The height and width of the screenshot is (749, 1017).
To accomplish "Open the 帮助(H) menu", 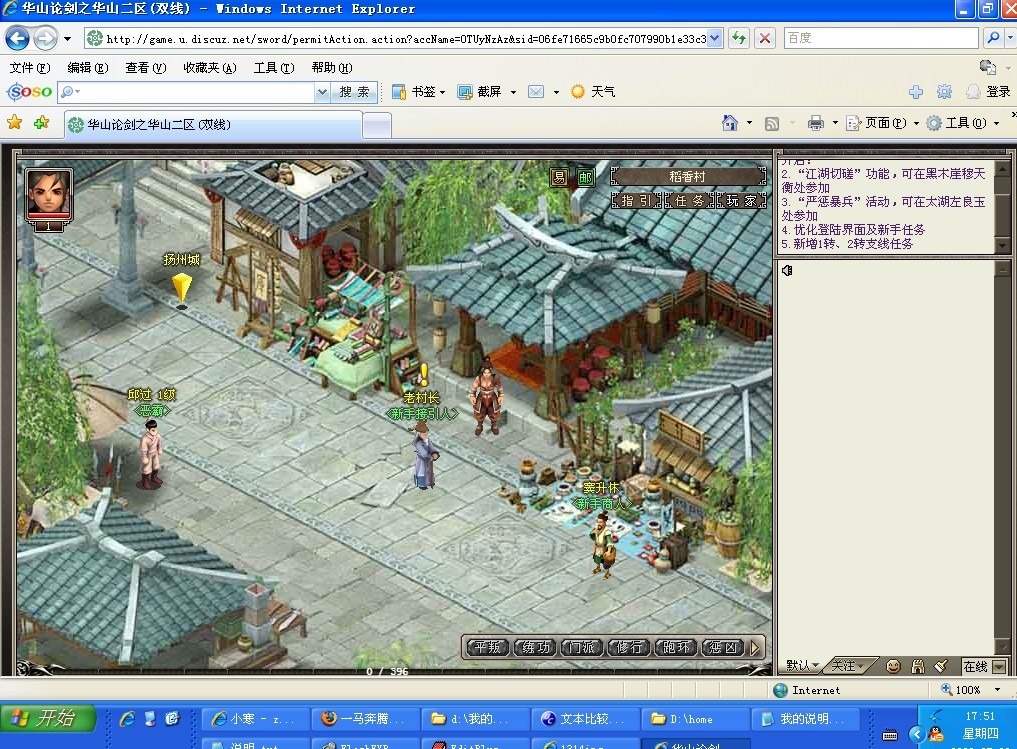I will [331, 67].
